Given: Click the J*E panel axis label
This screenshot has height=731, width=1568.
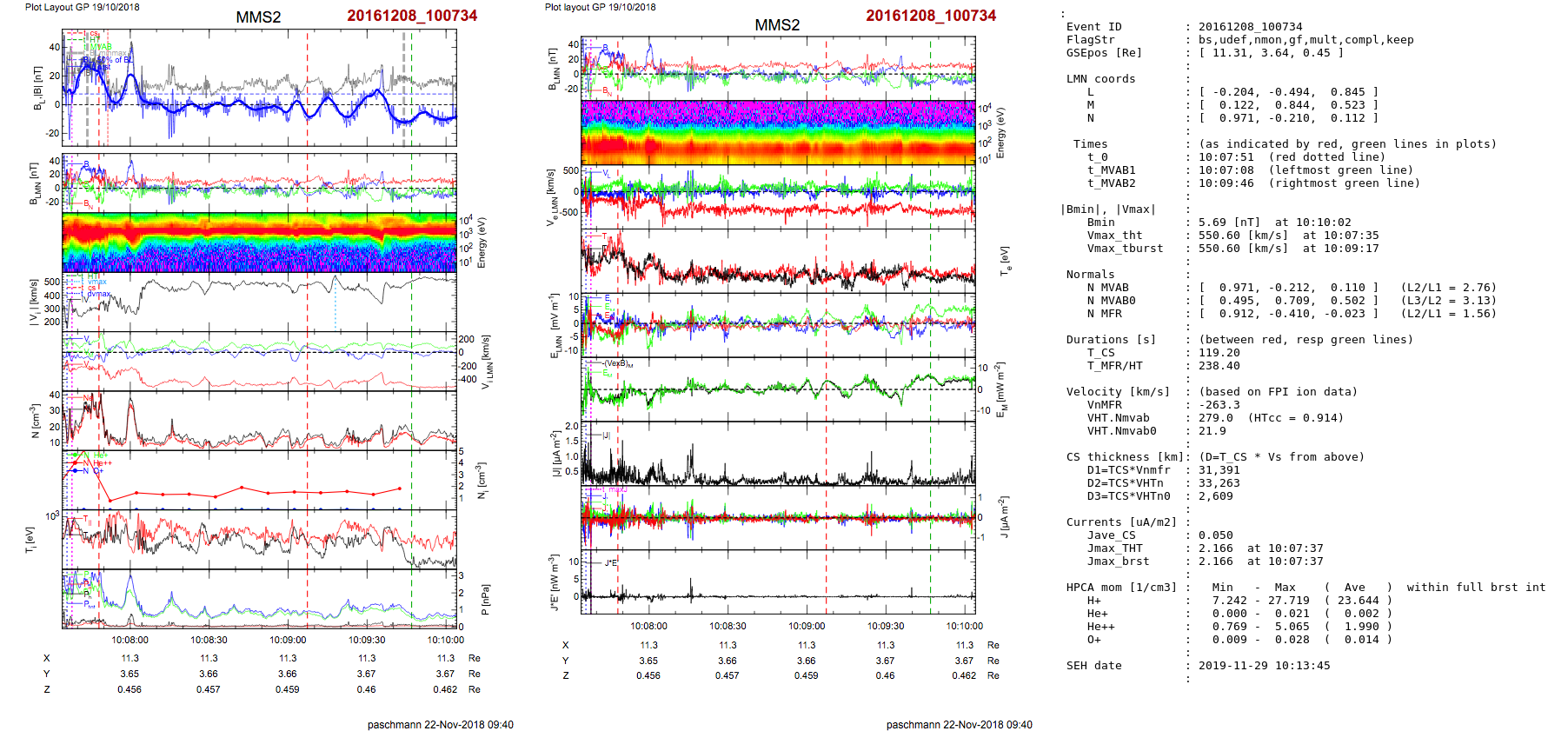Looking at the screenshot, I should coord(552,582).
